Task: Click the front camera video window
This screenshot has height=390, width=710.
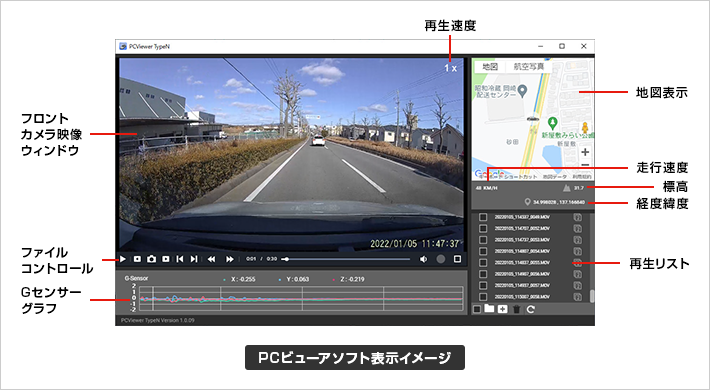Action: (x=292, y=154)
